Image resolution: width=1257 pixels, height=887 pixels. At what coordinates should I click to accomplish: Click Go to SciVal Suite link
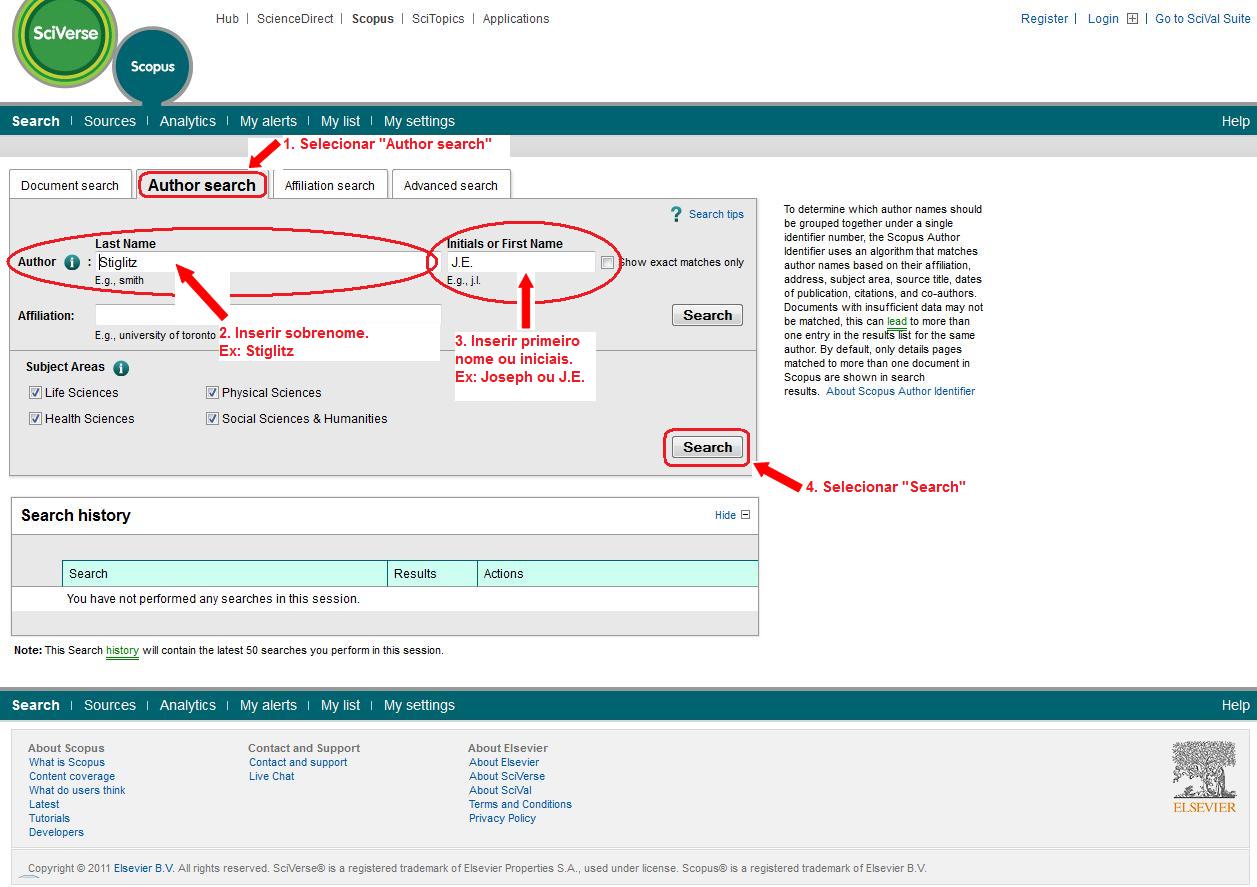point(1203,18)
